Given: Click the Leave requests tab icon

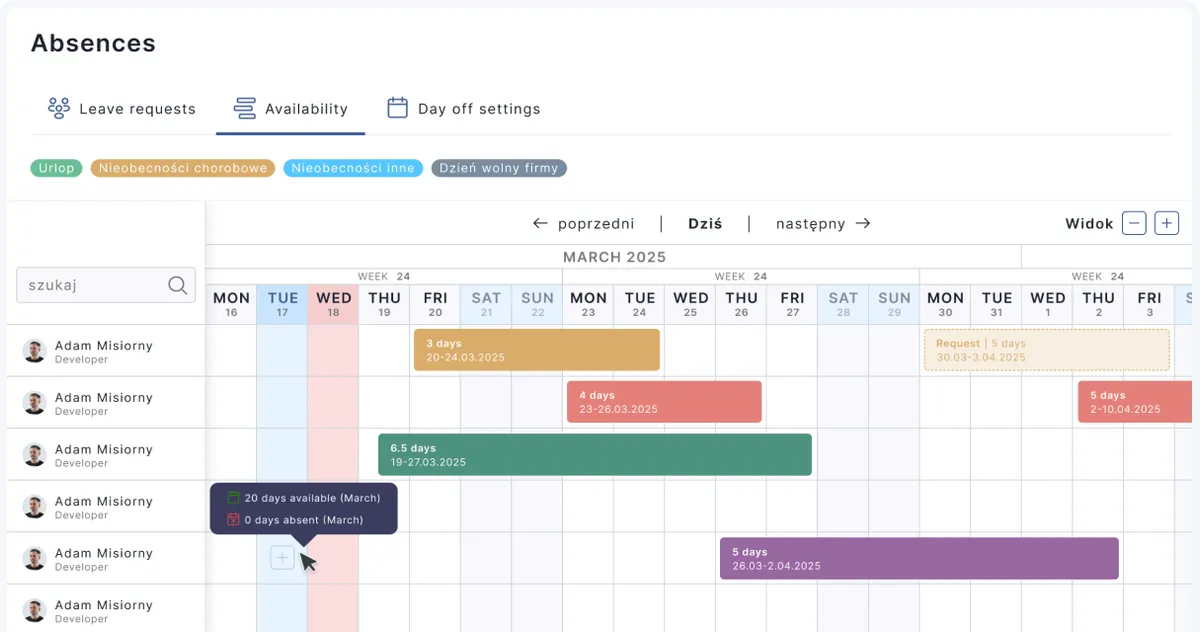Looking at the screenshot, I should coord(58,108).
